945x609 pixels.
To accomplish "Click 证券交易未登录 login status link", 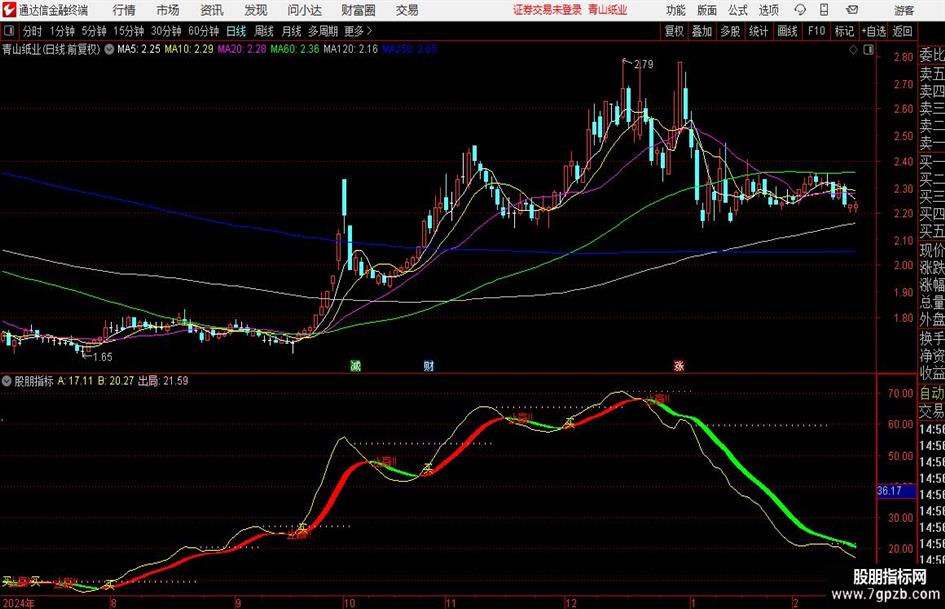I will click(x=547, y=10).
